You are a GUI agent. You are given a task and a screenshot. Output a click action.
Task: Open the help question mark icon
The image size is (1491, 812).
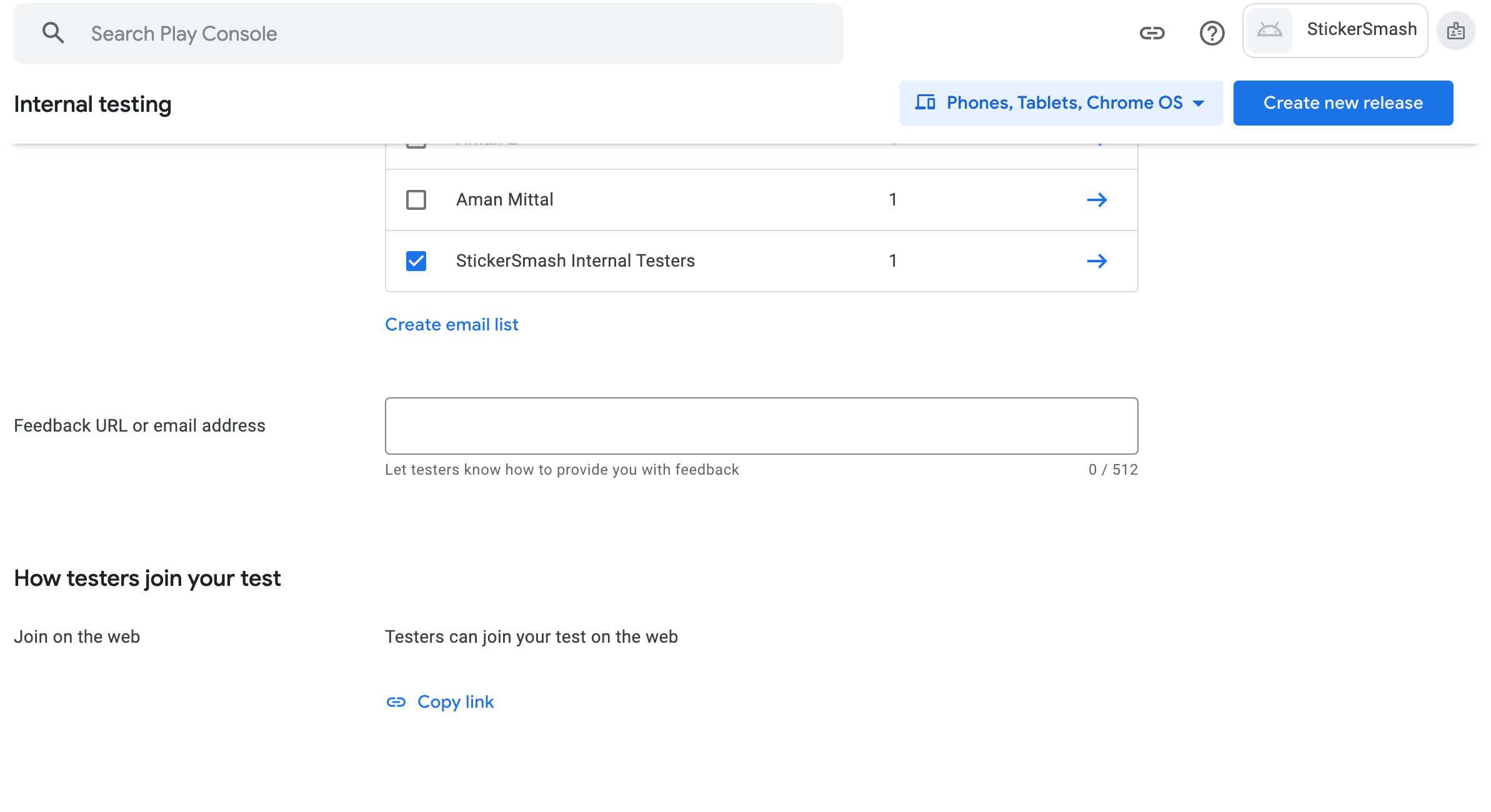tap(1212, 33)
